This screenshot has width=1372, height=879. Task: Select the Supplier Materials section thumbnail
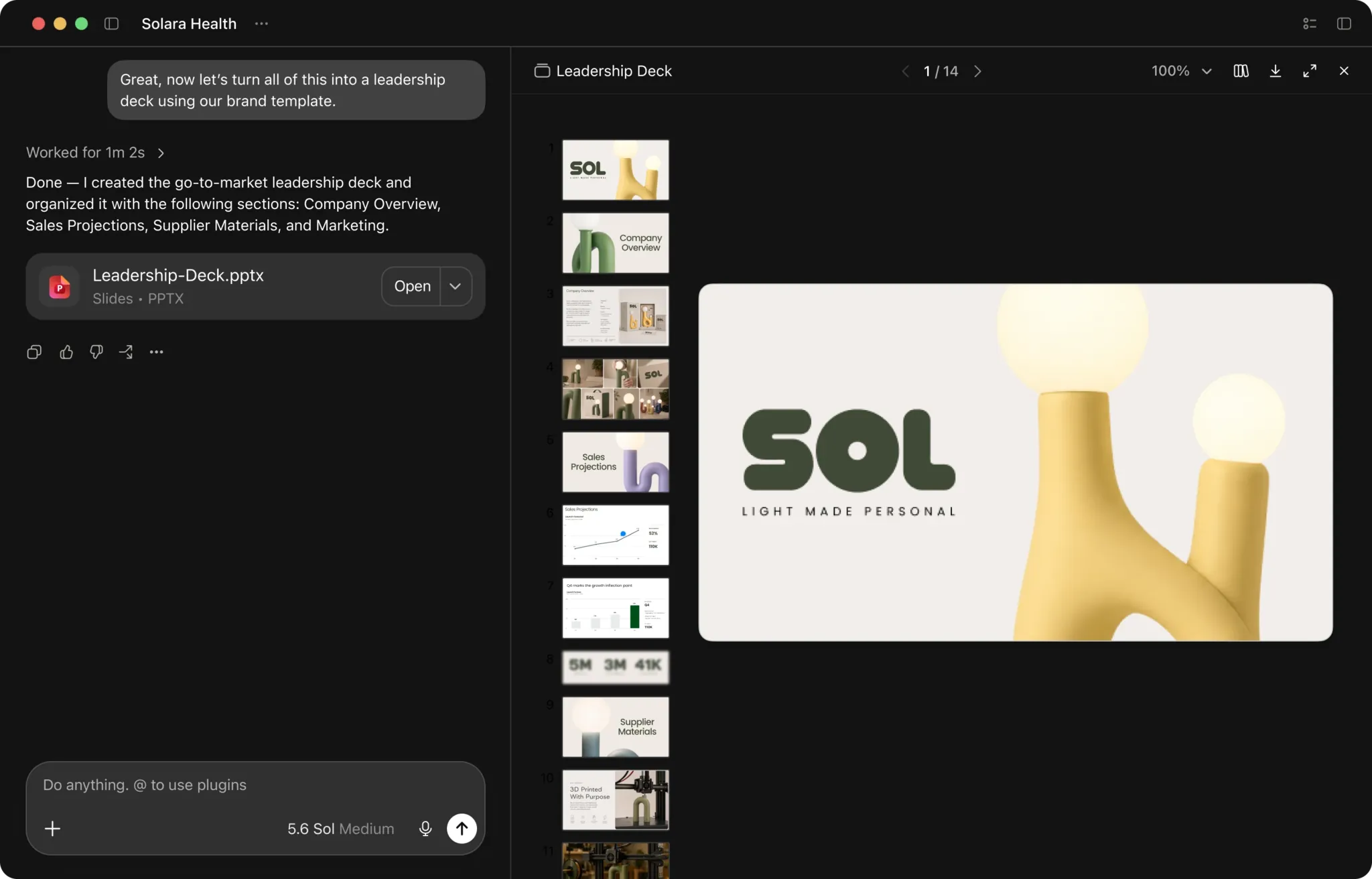pyautogui.click(x=615, y=727)
